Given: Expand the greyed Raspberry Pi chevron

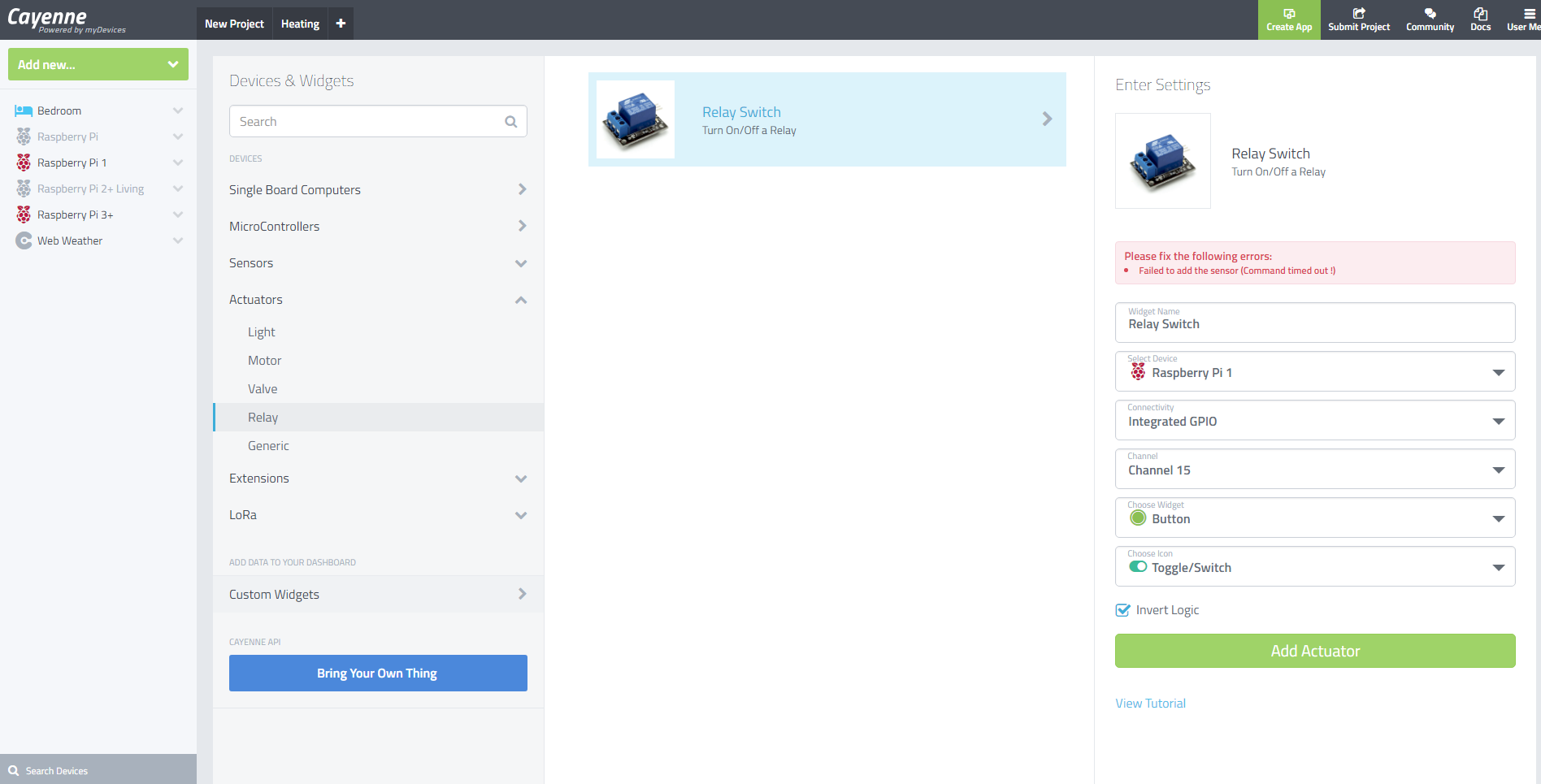Looking at the screenshot, I should tap(178, 136).
